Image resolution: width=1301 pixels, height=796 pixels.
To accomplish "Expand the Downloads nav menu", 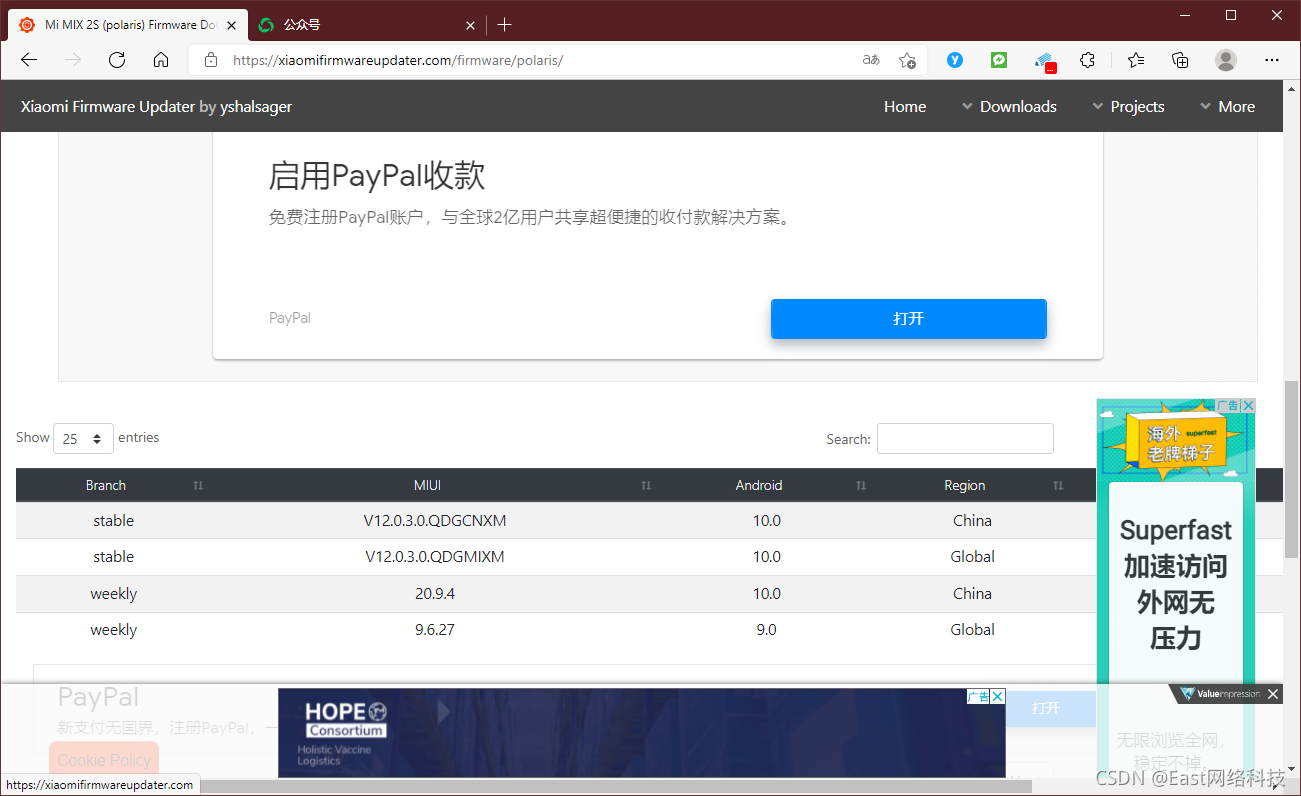I will tap(1009, 107).
